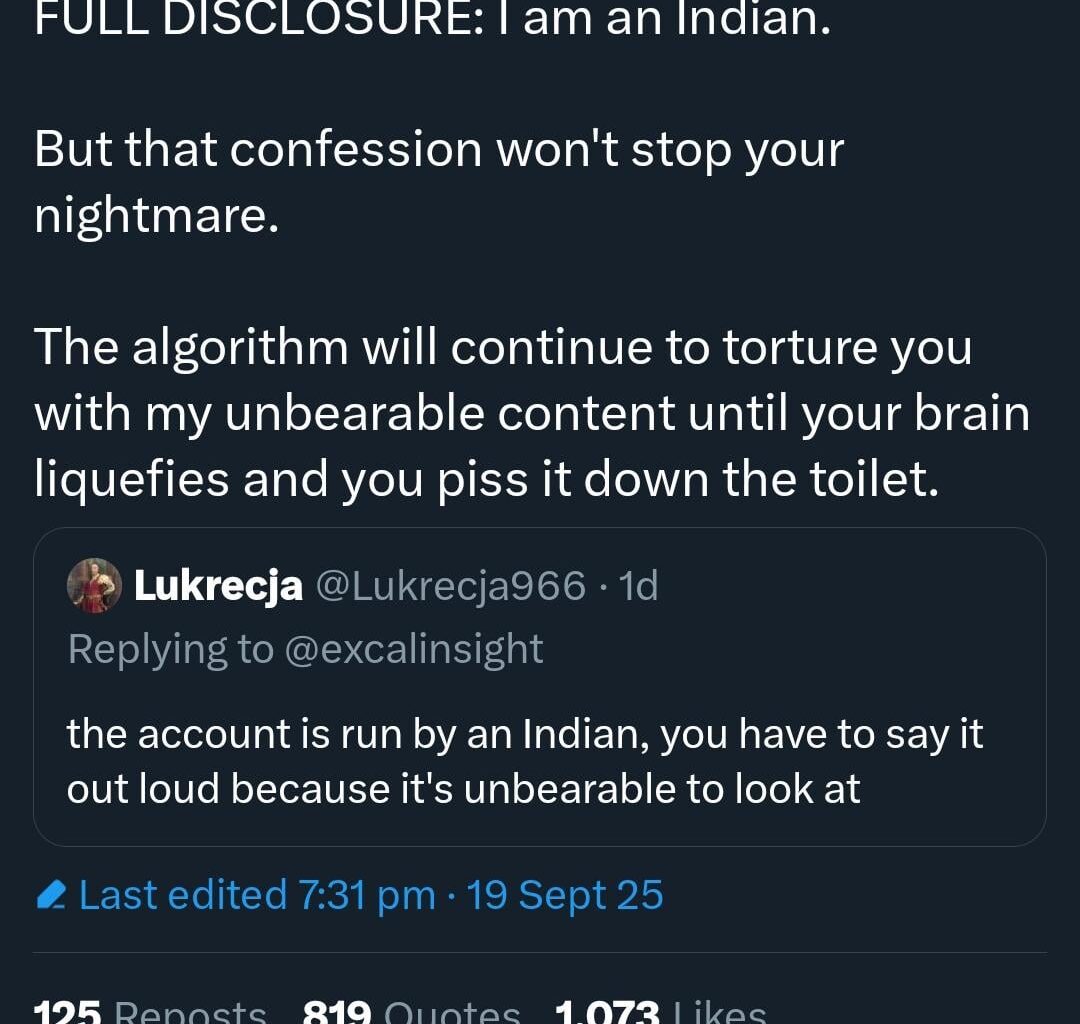The width and height of the screenshot is (1080, 1024).
Task: Open the 819 Quotes list
Action: [411, 1012]
